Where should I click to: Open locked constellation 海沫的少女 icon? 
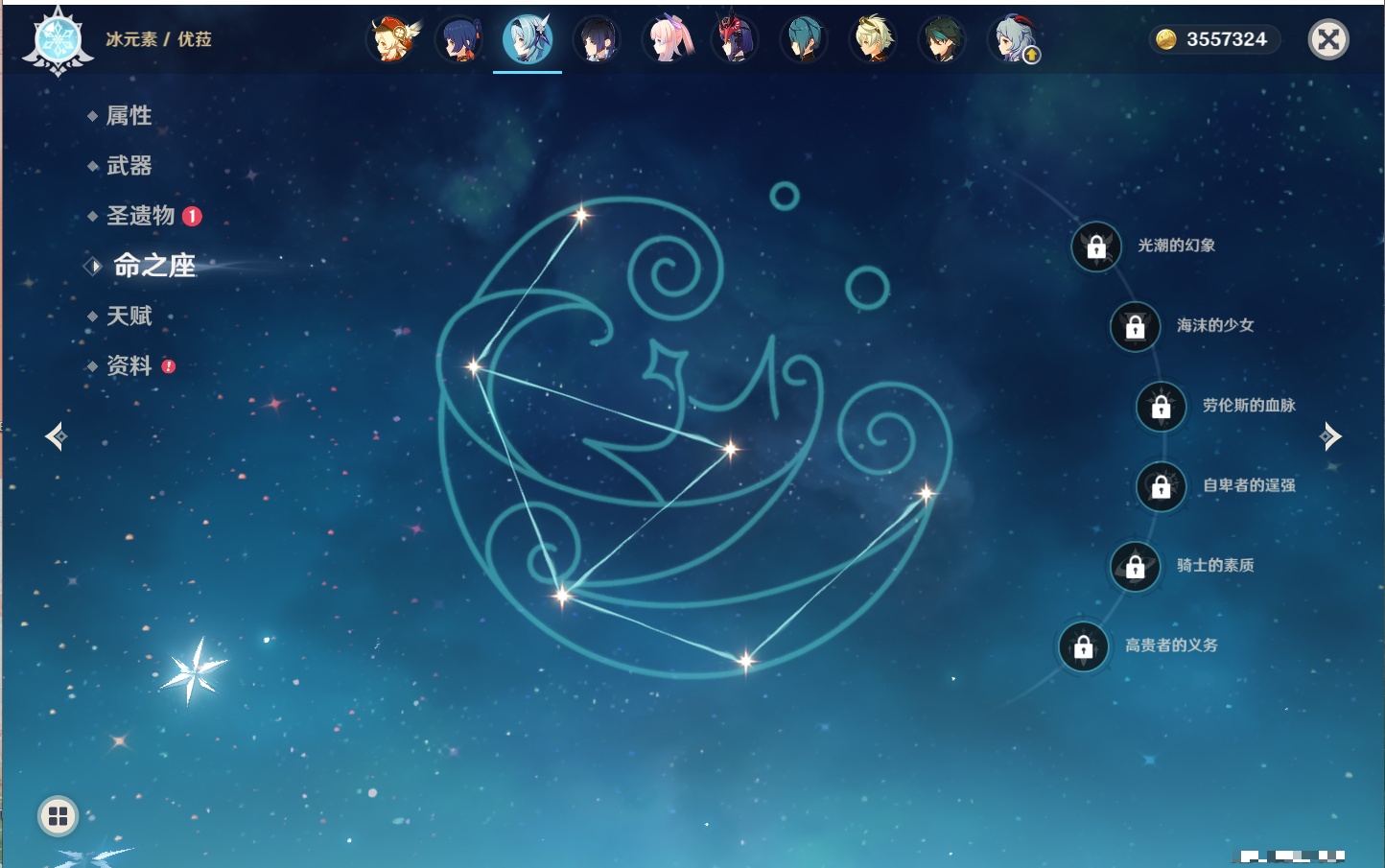point(1136,326)
